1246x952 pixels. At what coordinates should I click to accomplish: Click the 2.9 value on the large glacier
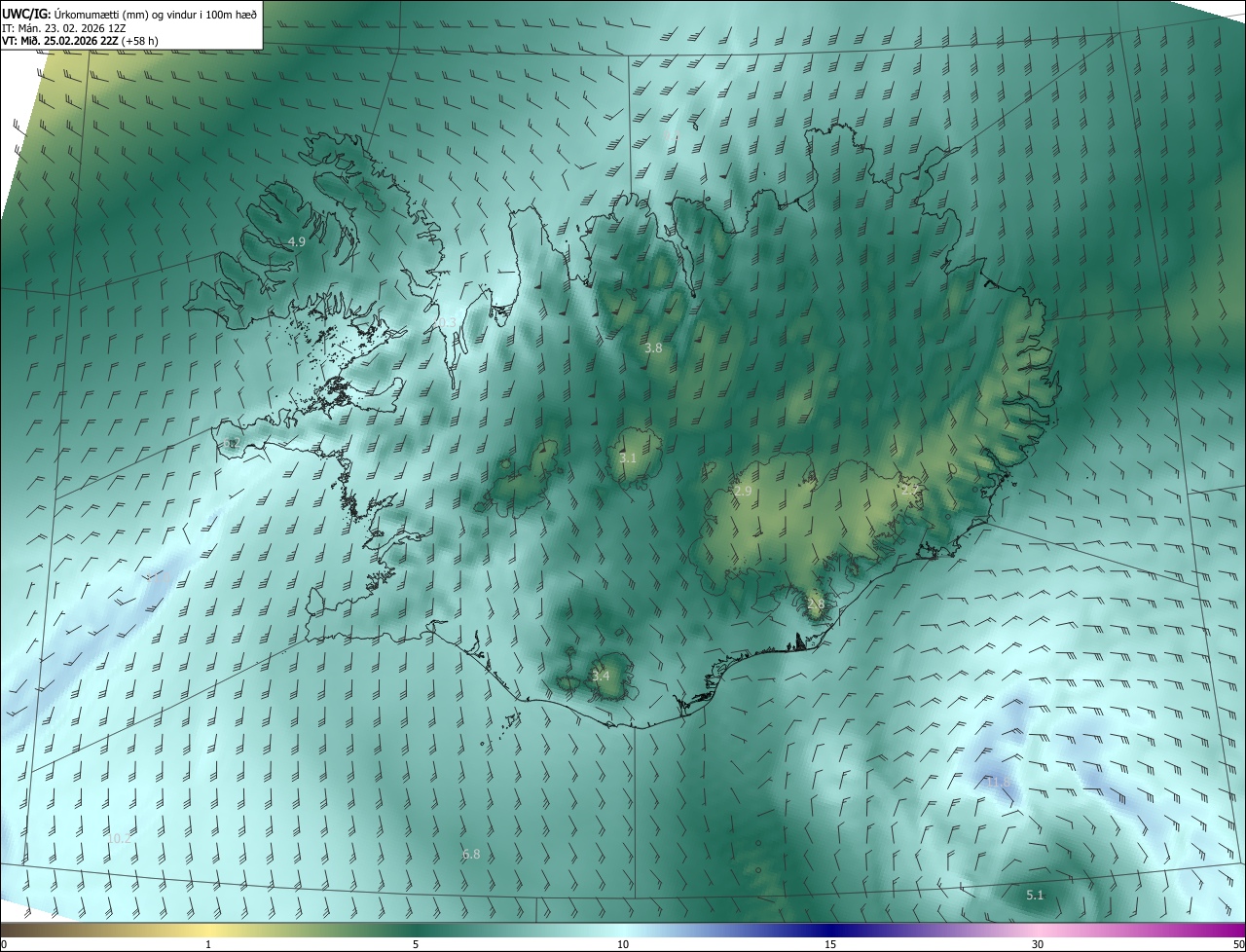point(743,492)
